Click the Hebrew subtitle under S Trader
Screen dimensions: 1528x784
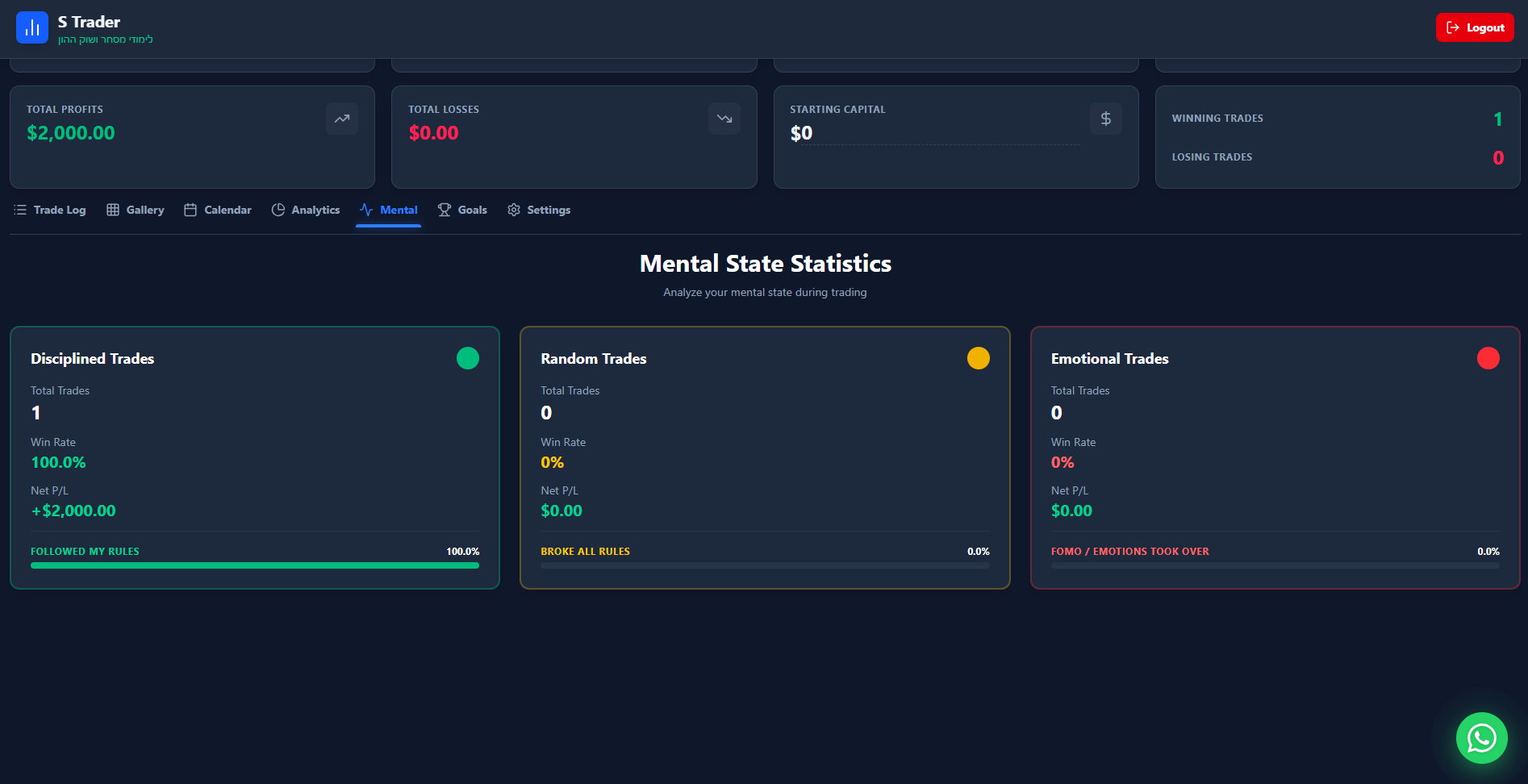coord(106,40)
